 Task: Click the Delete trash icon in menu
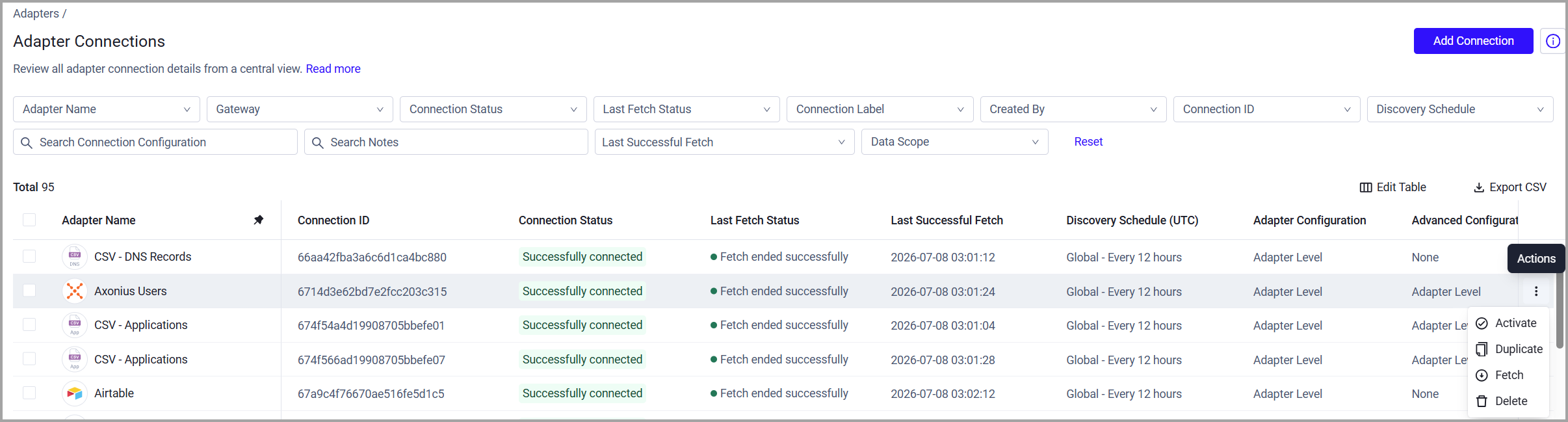tap(1482, 401)
